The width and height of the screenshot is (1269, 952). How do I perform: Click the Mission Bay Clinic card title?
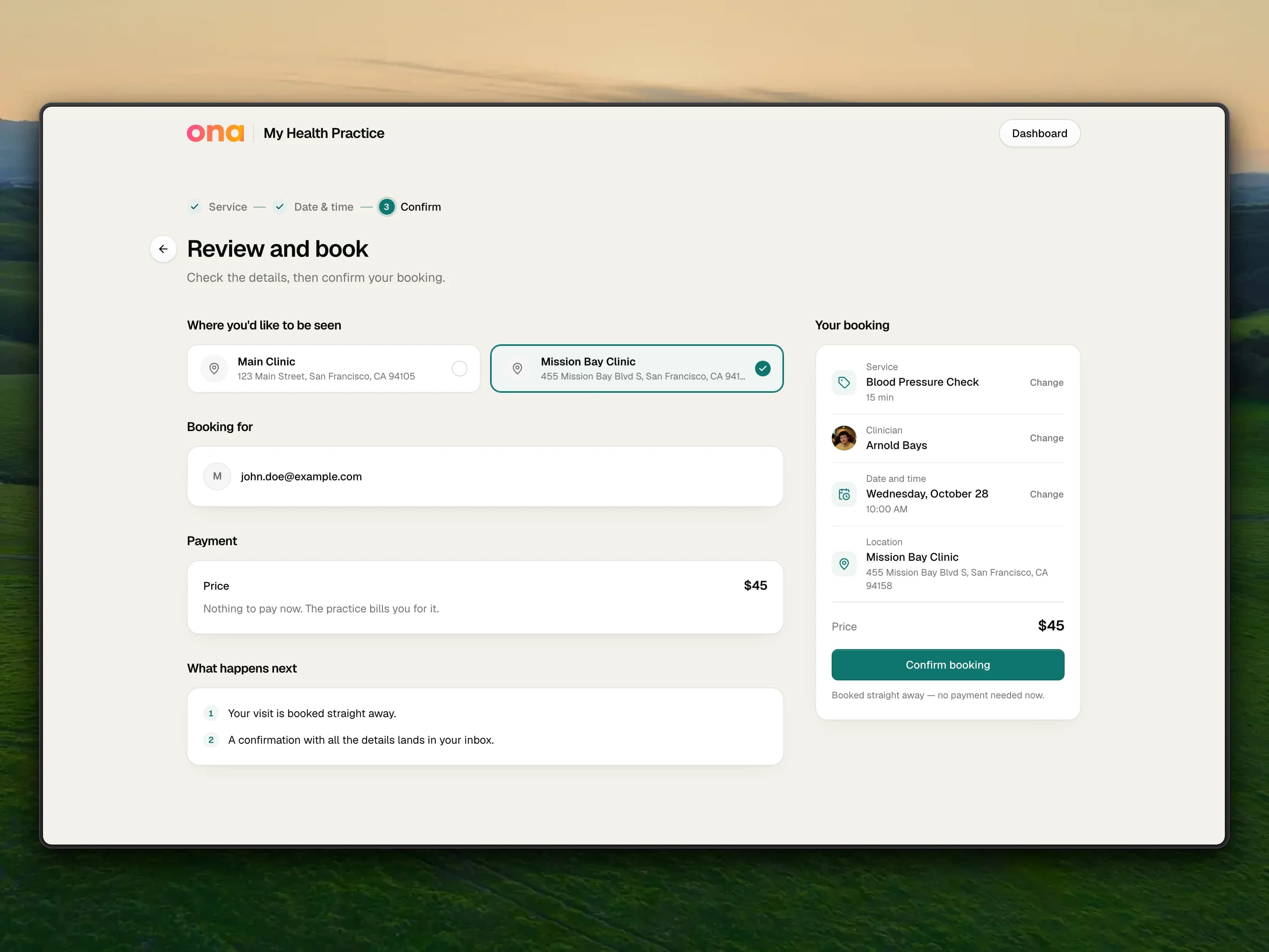[588, 361]
